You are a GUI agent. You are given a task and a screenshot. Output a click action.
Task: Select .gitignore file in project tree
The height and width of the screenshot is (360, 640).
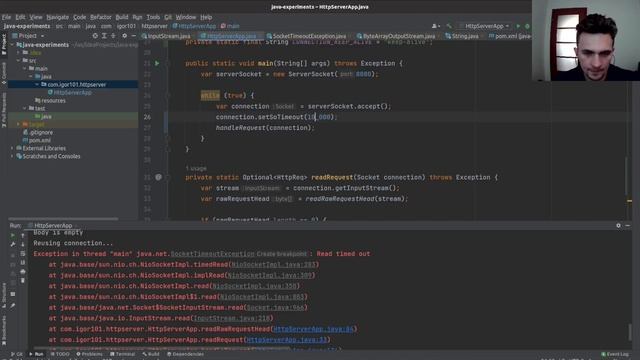(x=41, y=132)
